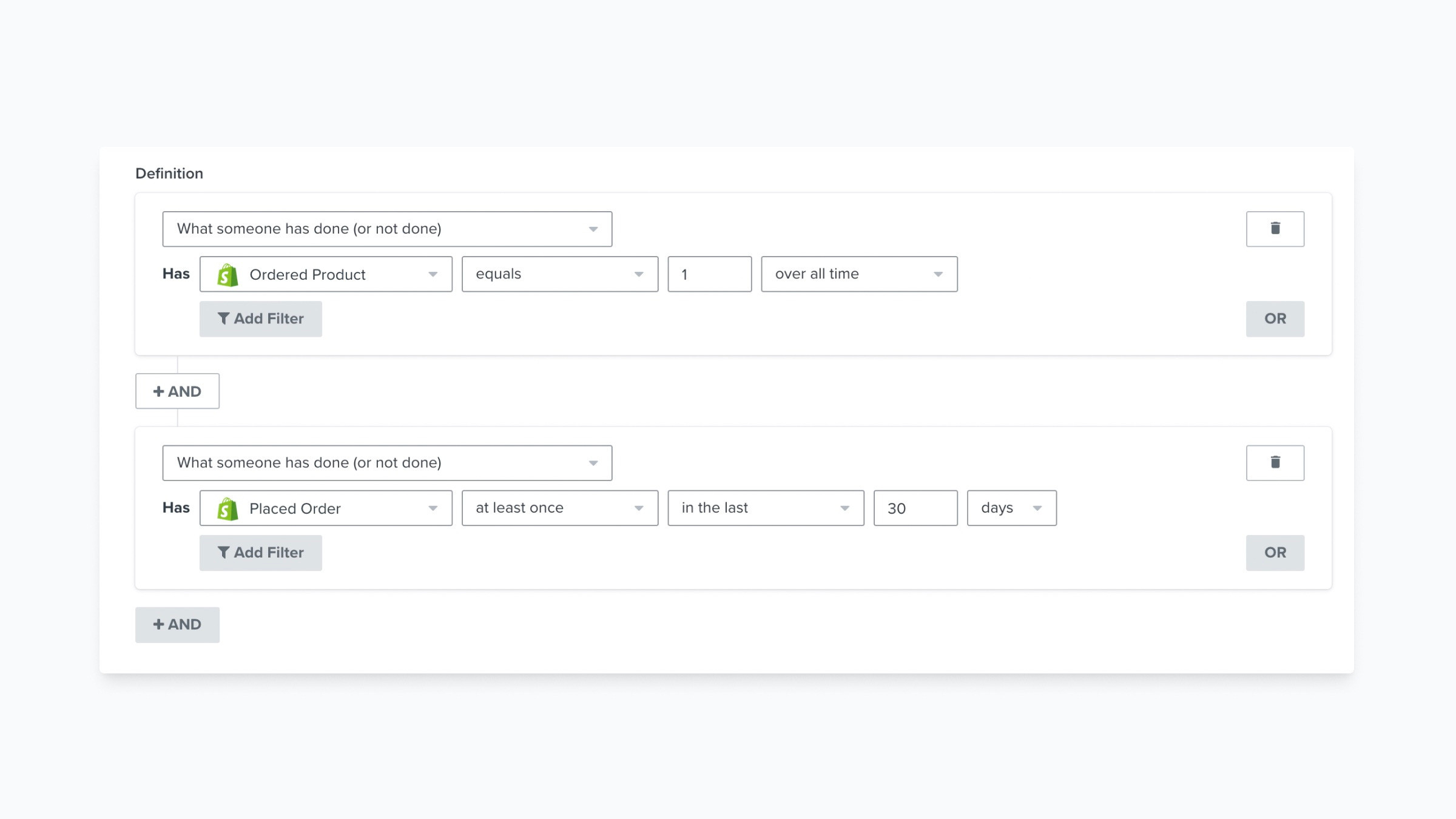Viewport: 1456px width, 819px height.
Task: Delete the Ordered Product condition with trash icon
Action: click(1275, 229)
